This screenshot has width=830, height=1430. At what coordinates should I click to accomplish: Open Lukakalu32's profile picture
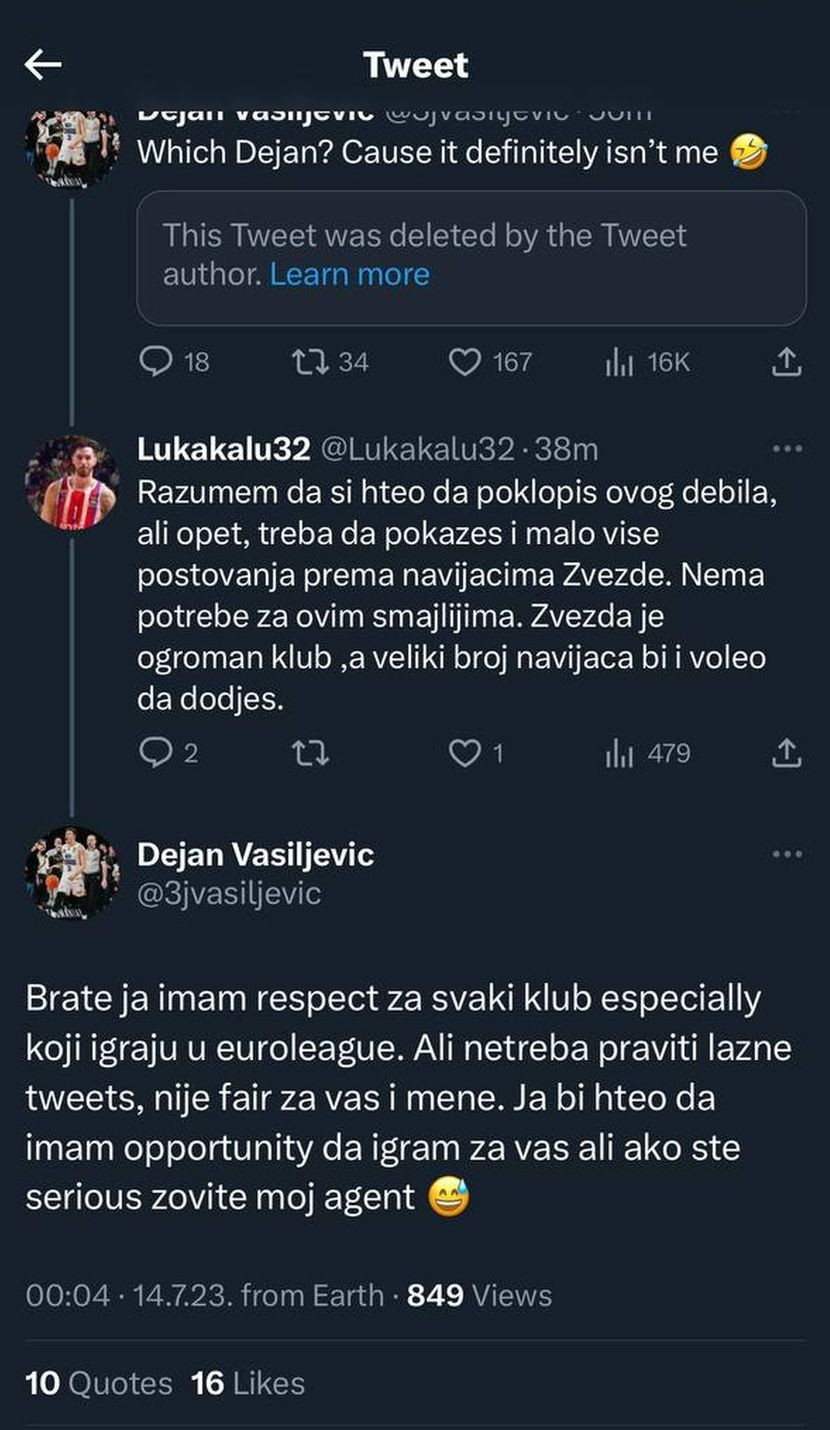[72, 482]
